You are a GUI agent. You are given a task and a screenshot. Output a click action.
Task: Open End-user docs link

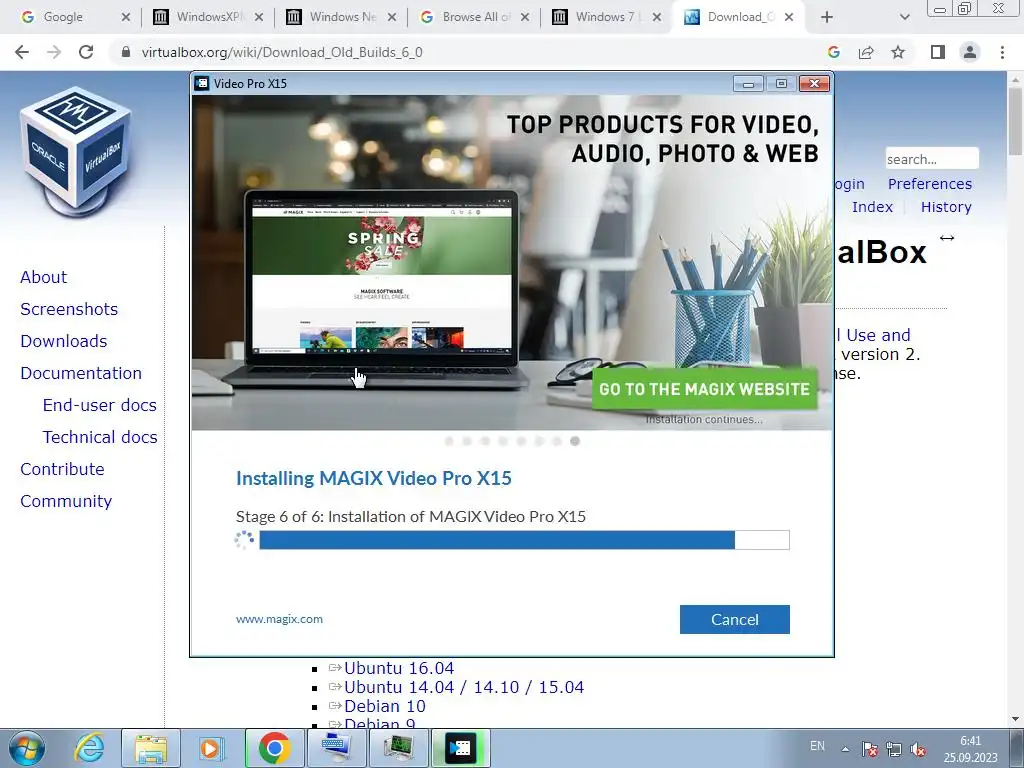pyautogui.click(x=100, y=405)
